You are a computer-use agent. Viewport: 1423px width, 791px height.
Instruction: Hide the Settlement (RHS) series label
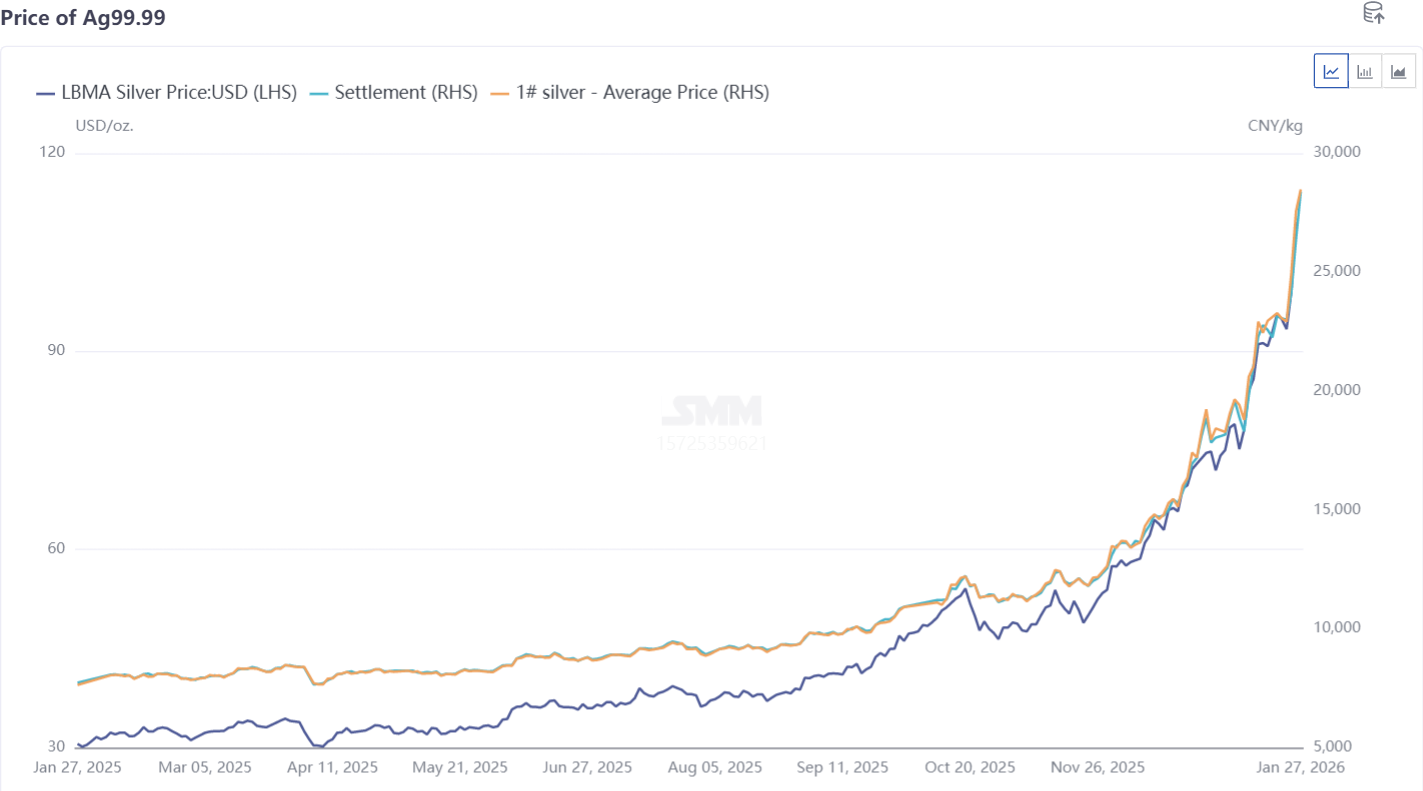406,93
